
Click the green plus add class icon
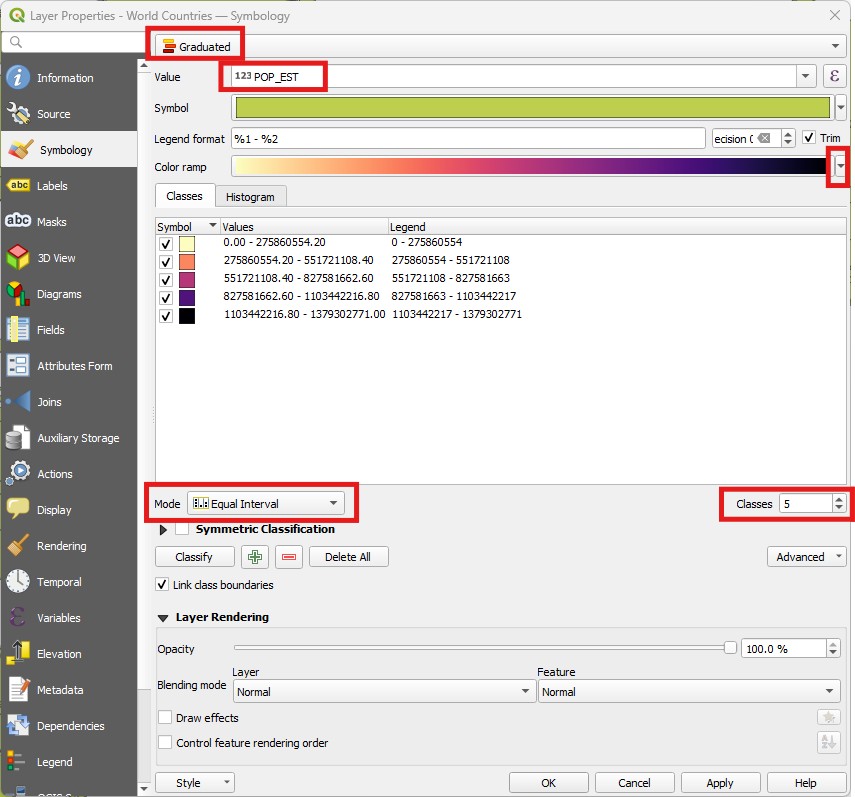pyautogui.click(x=255, y=557)
